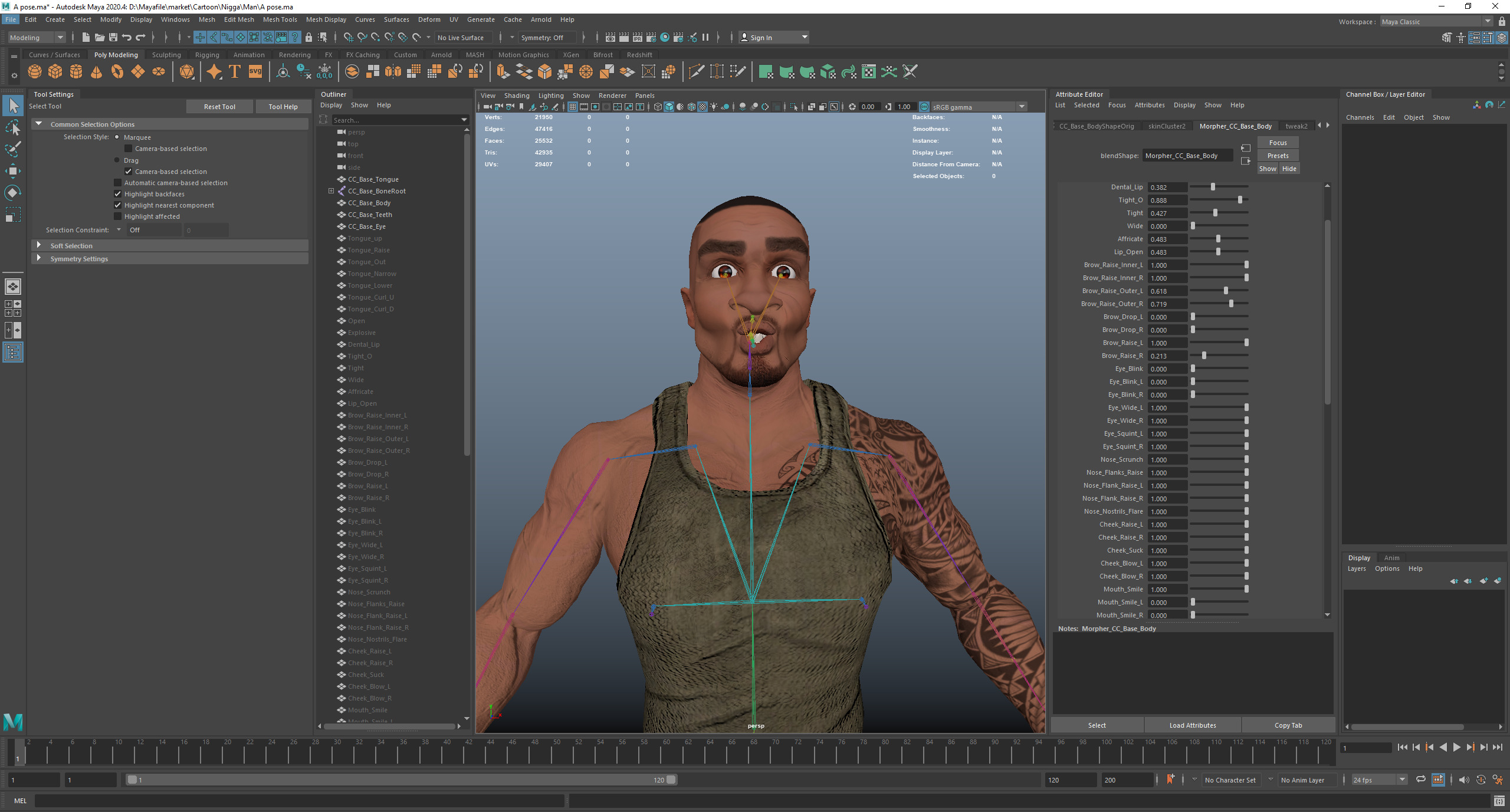Viewport: 1510px width, 812px height.
Task: Open the Modeling menu set dropdown
Action: pos(37,38)
